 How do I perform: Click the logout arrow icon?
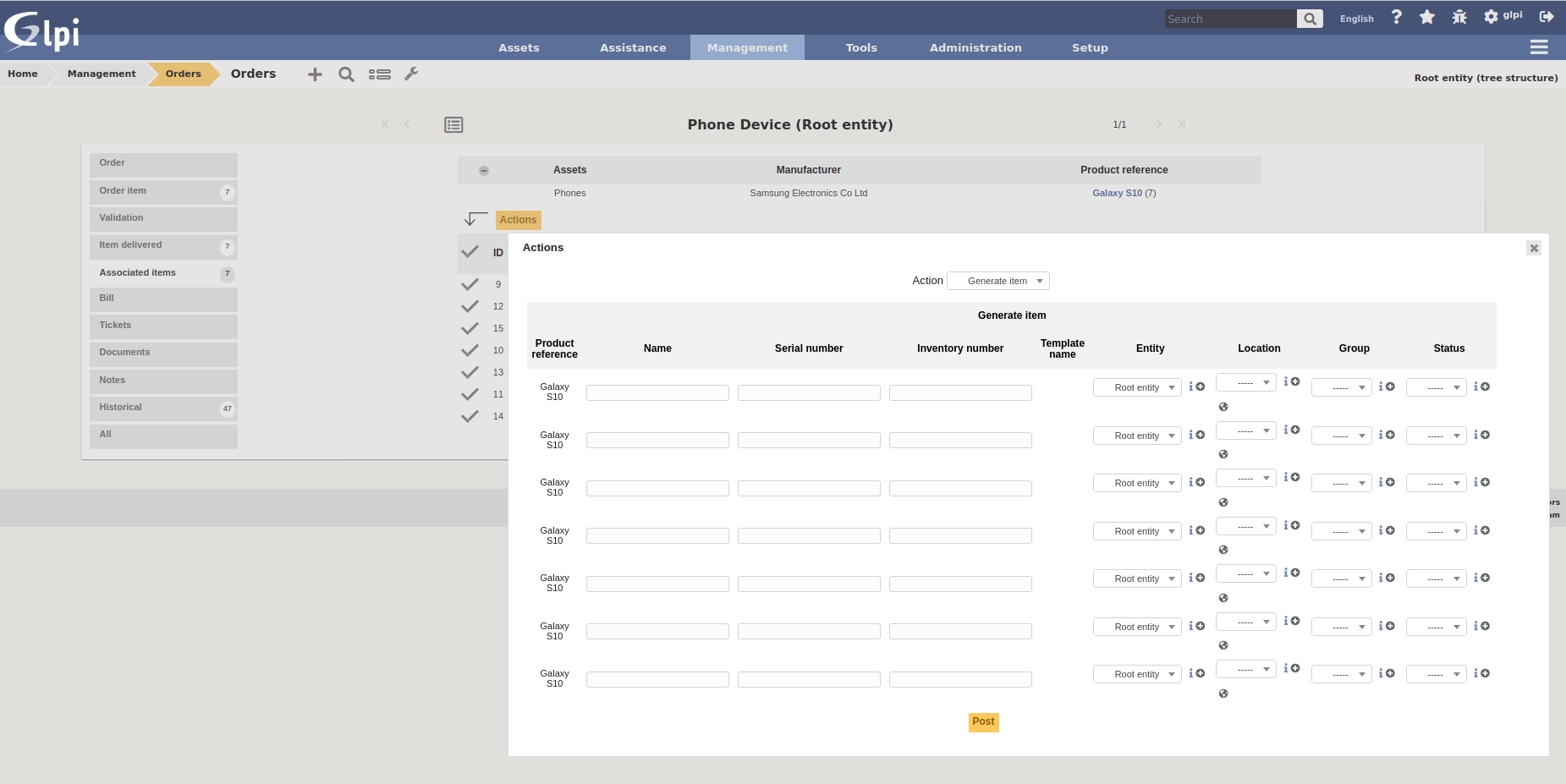point(1546,17)
